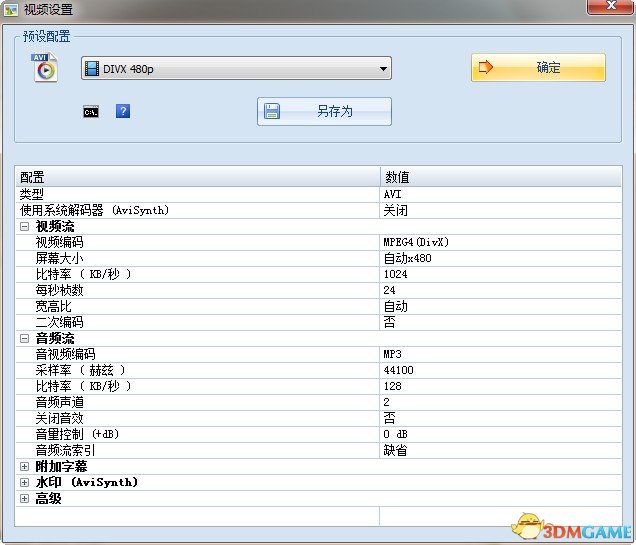The width and height of the screenshot is (636, 545).
Task: Click the MPEG4(DivX) codec value
Action: (416, 242)
